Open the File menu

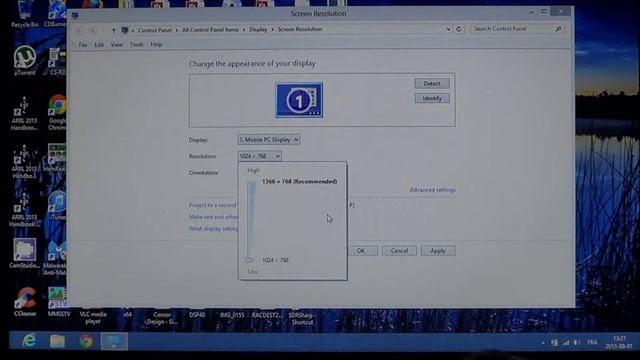pyautogui.click(x=83, y=44)
